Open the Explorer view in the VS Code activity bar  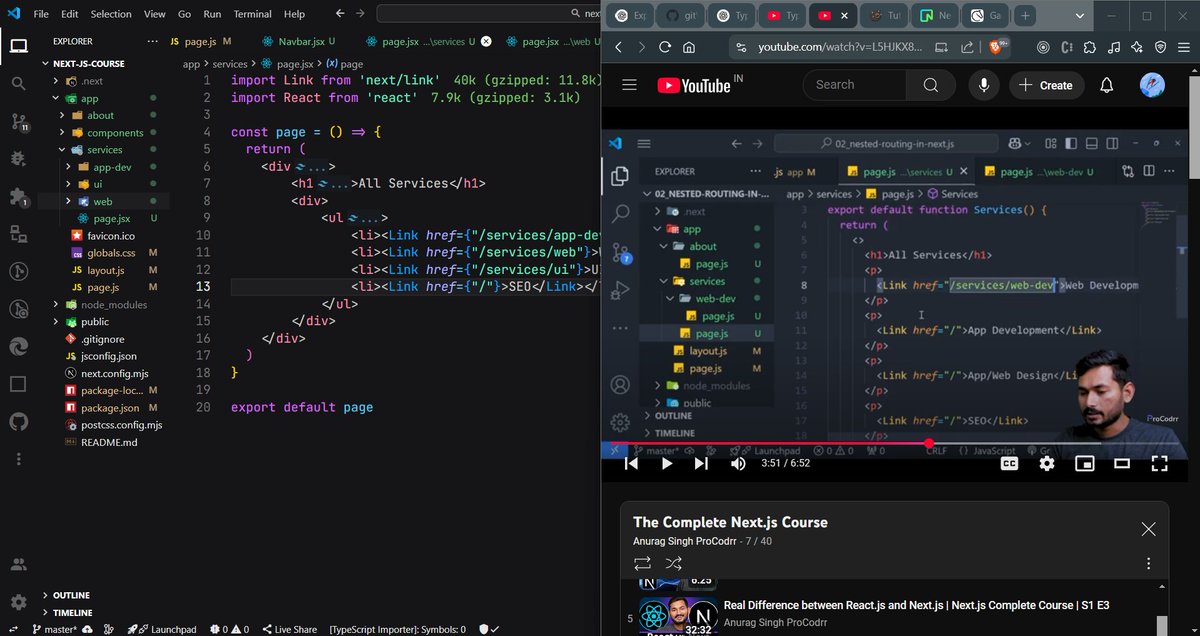18,46
